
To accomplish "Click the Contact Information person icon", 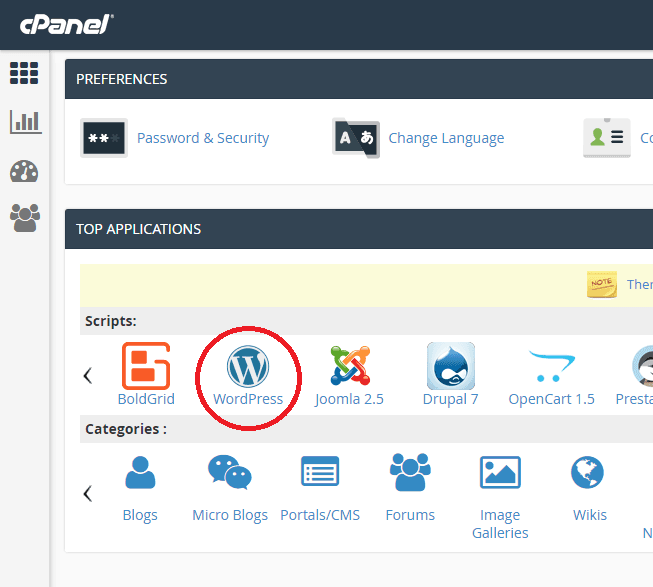I will tap(607, 138).
